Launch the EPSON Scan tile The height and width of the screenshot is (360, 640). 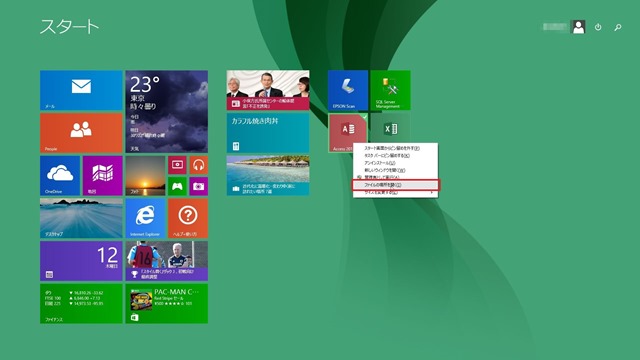coord(348,90)
